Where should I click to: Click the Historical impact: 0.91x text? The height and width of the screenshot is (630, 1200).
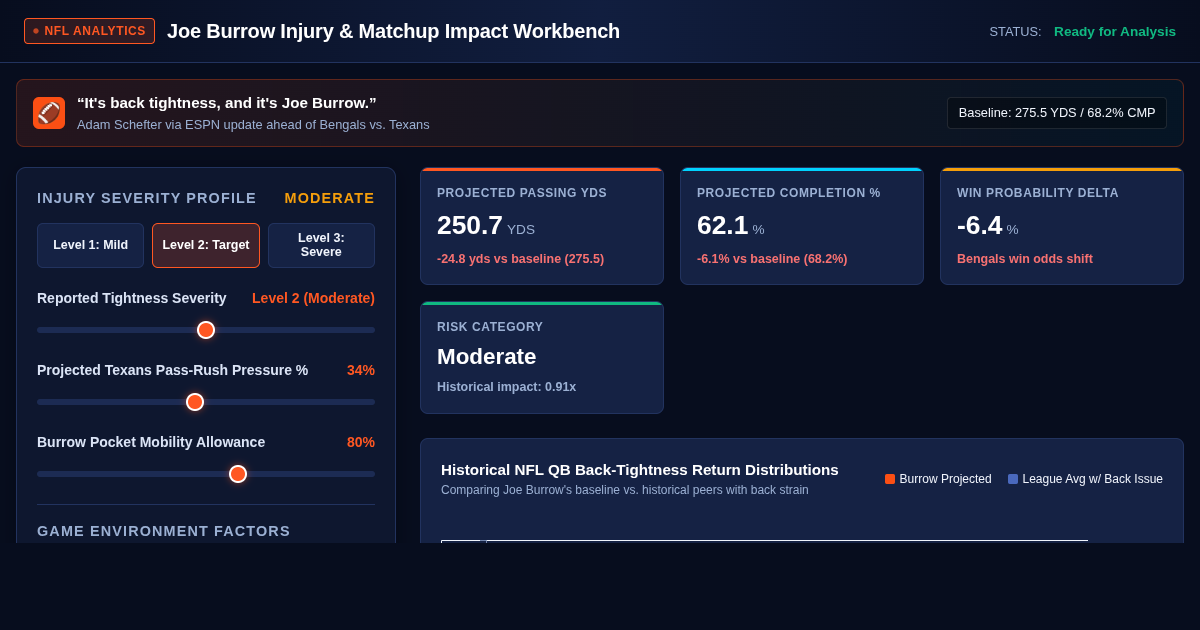(x=506, y=387)
